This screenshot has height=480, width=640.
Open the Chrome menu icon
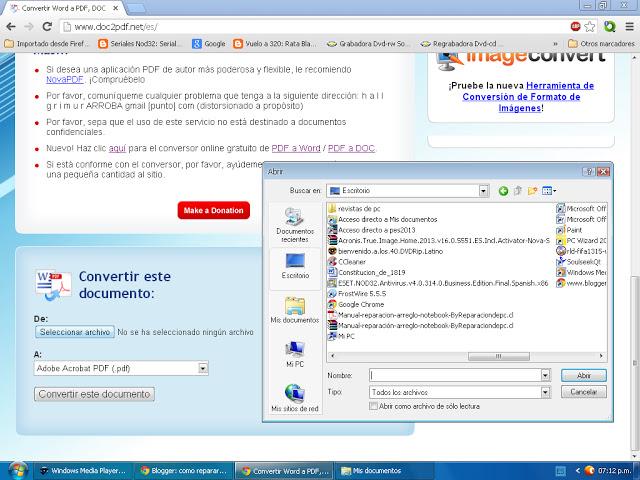pyautogui.click(x=629, y=27)
